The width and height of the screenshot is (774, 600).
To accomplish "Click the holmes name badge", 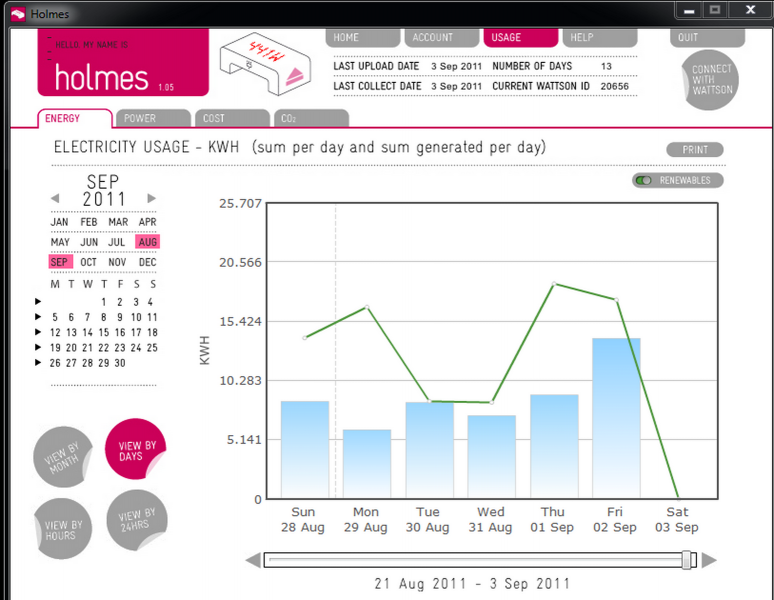I will pyautogui.click(x=123, y=62).
